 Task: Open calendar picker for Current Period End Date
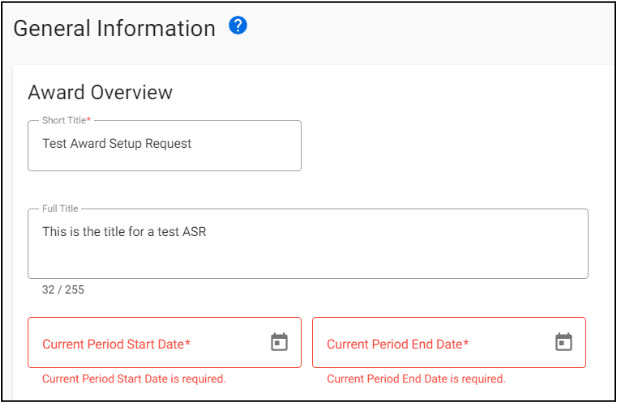[x=563, y=342]
